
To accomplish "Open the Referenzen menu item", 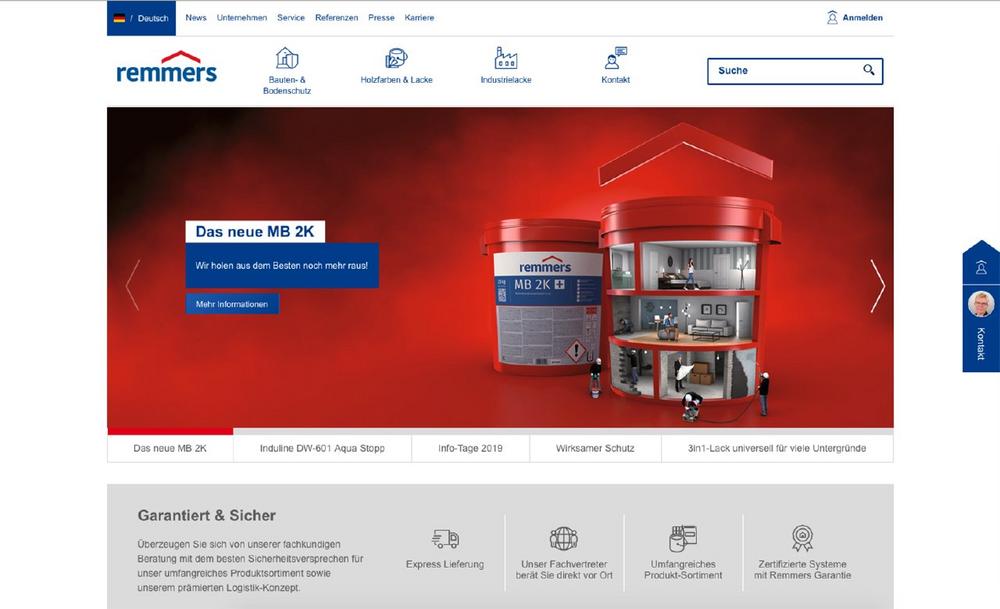I will pos(336,18).
